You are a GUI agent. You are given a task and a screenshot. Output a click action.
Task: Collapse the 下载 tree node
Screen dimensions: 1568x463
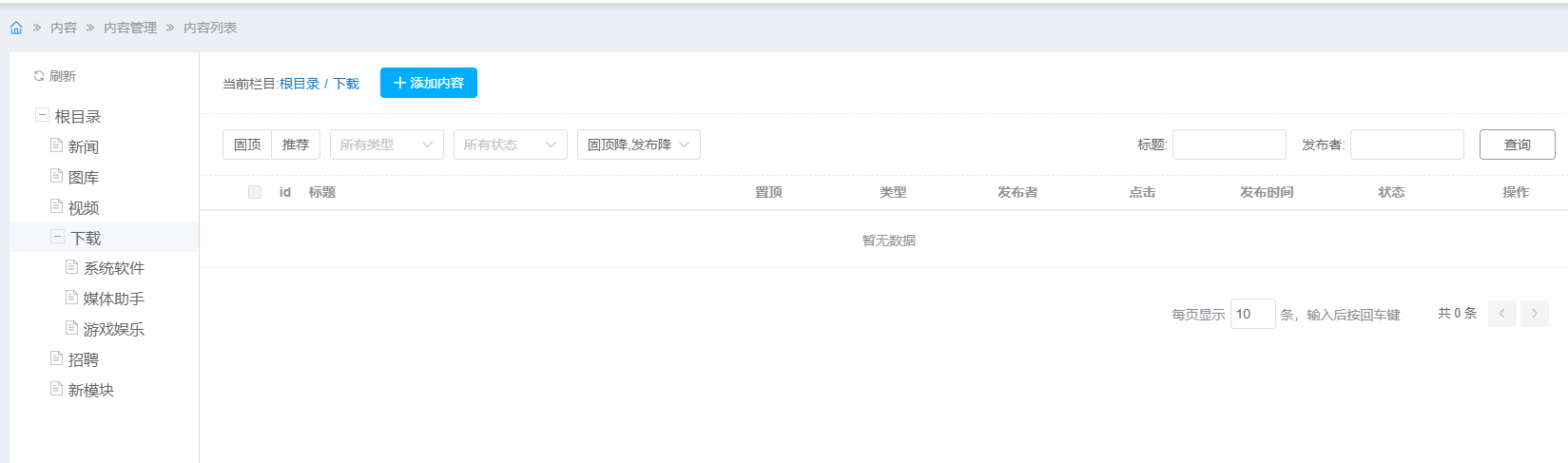pos(57,237)
